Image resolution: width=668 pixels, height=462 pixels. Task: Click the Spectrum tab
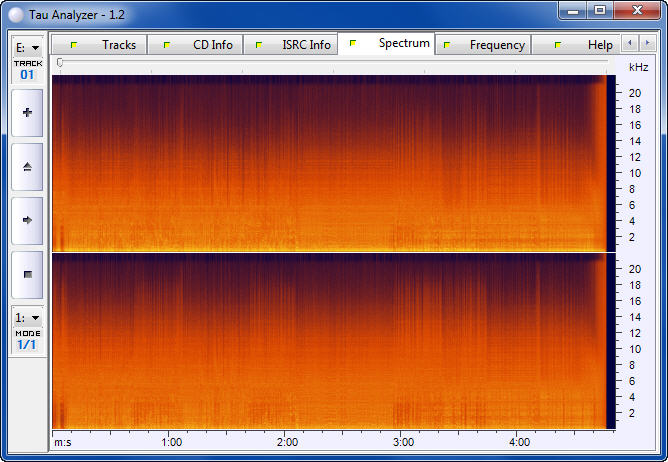click(391, 44)
